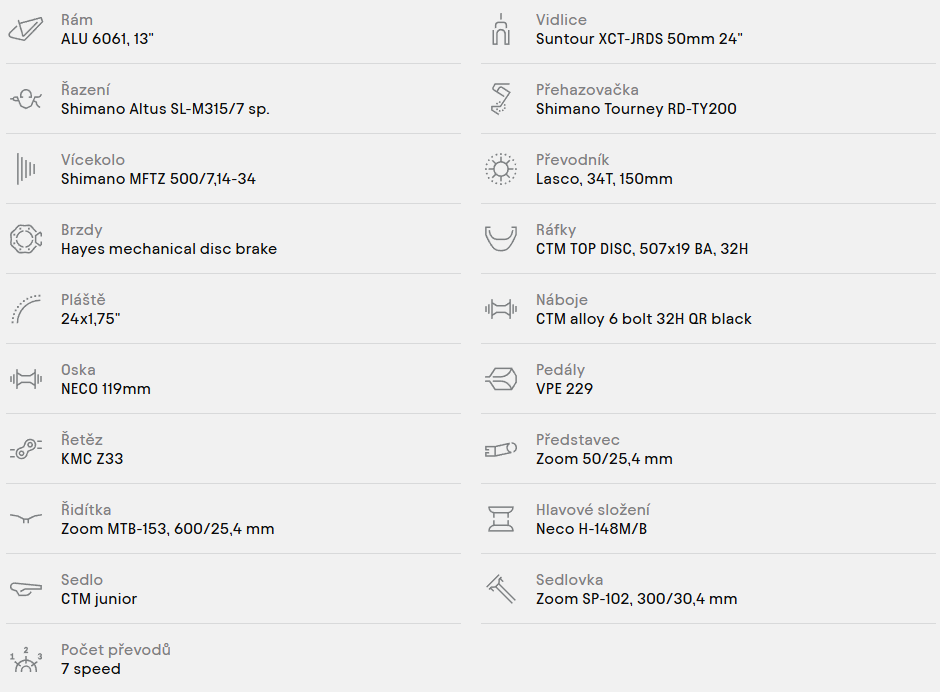Click the chain icon beside Řetěz
Image resolution: width=940 pixels, height=692 pixels.
(26, 449)
